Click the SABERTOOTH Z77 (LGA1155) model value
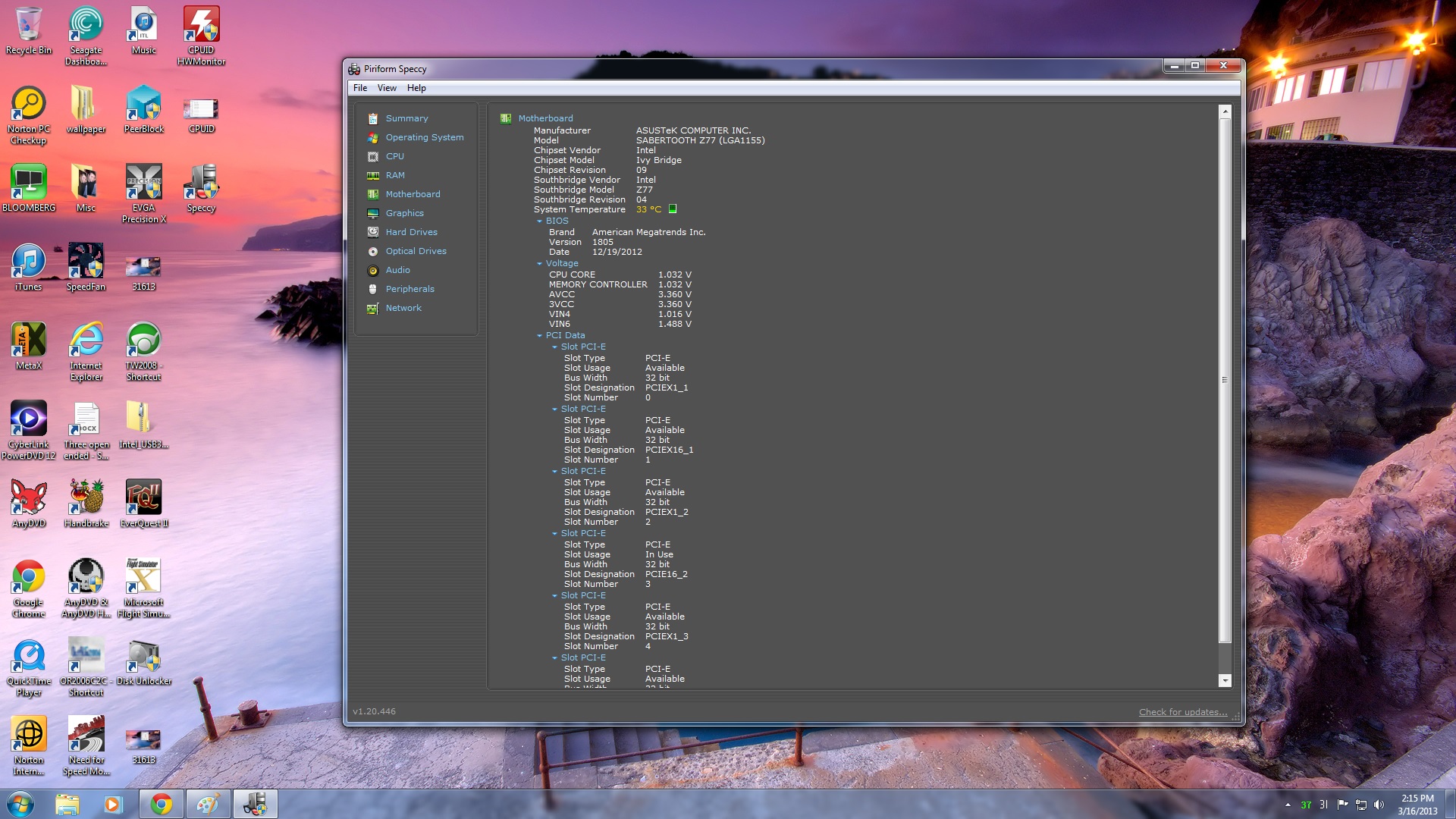 (700, 140)
